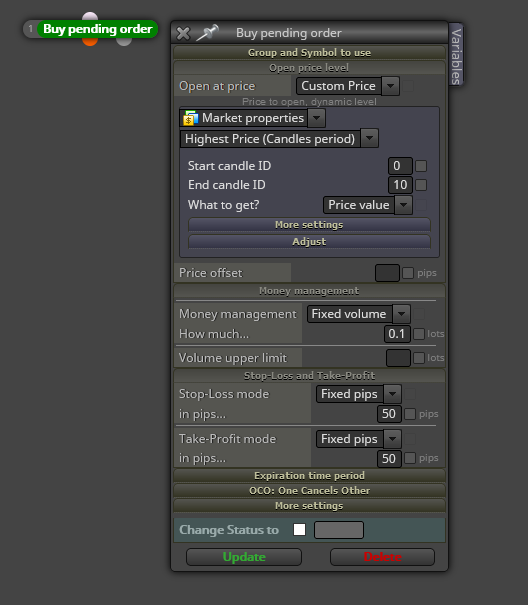This screenshot has width=528, height=605.
Task: Collapse the Money management section header
Action: 310,291
